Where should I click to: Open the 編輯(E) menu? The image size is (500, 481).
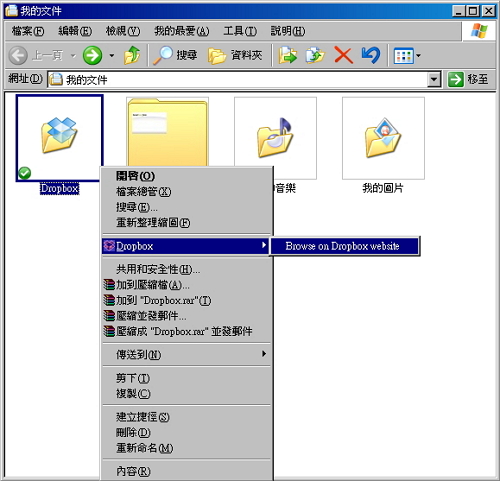point(75,31)
